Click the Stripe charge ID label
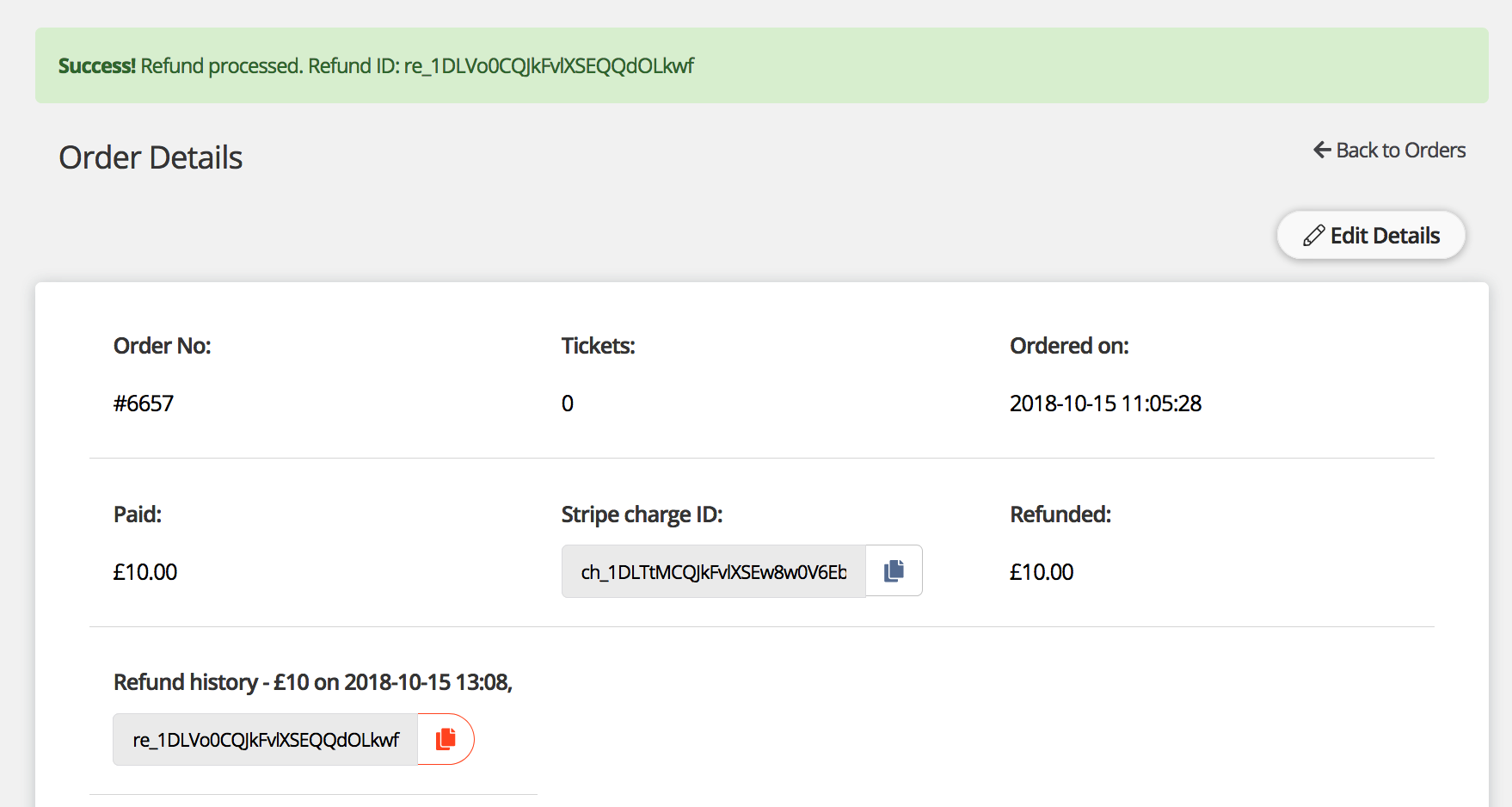1512x807 pixels. 642,514
